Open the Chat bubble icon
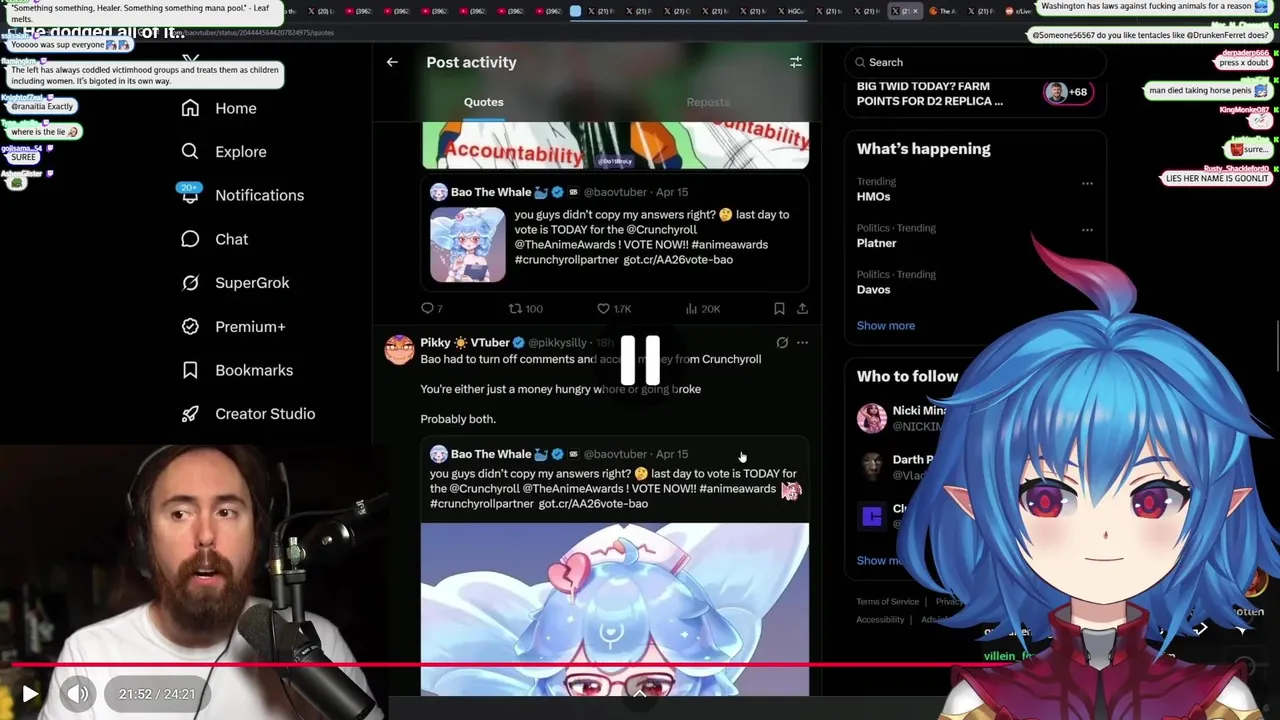The width and height of the screenshot is (1280, 720). [190, 239]
